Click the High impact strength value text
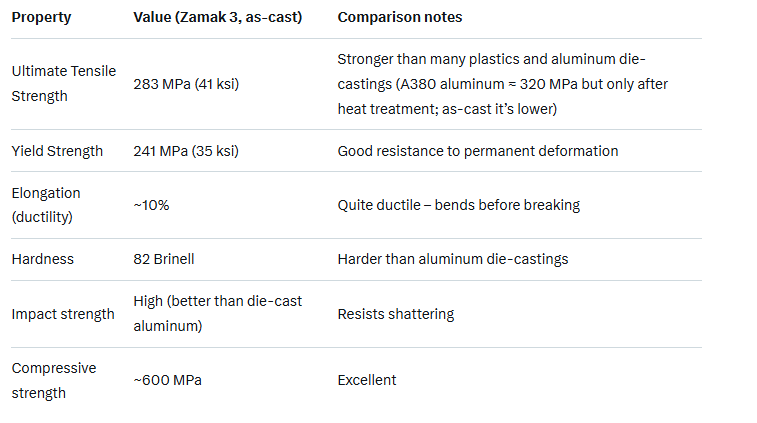This screenshot has width=757, height=423. pyautogui.click(x=217, y=314)
